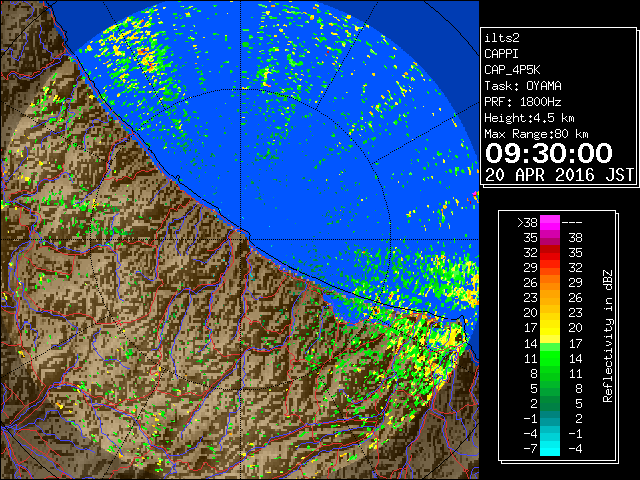This screenshot has width=640, height=480.
Task: Pick the purple 35–38 dBZ color band
Action: coord(550,238)
